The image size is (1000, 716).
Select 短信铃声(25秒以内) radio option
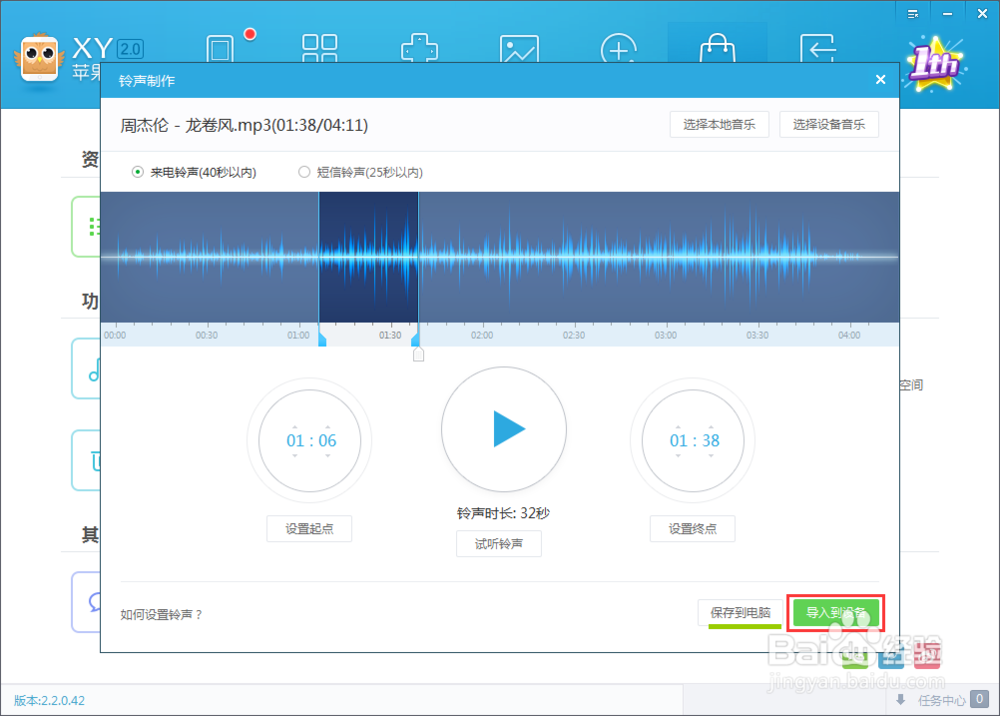tap(304, 172)
